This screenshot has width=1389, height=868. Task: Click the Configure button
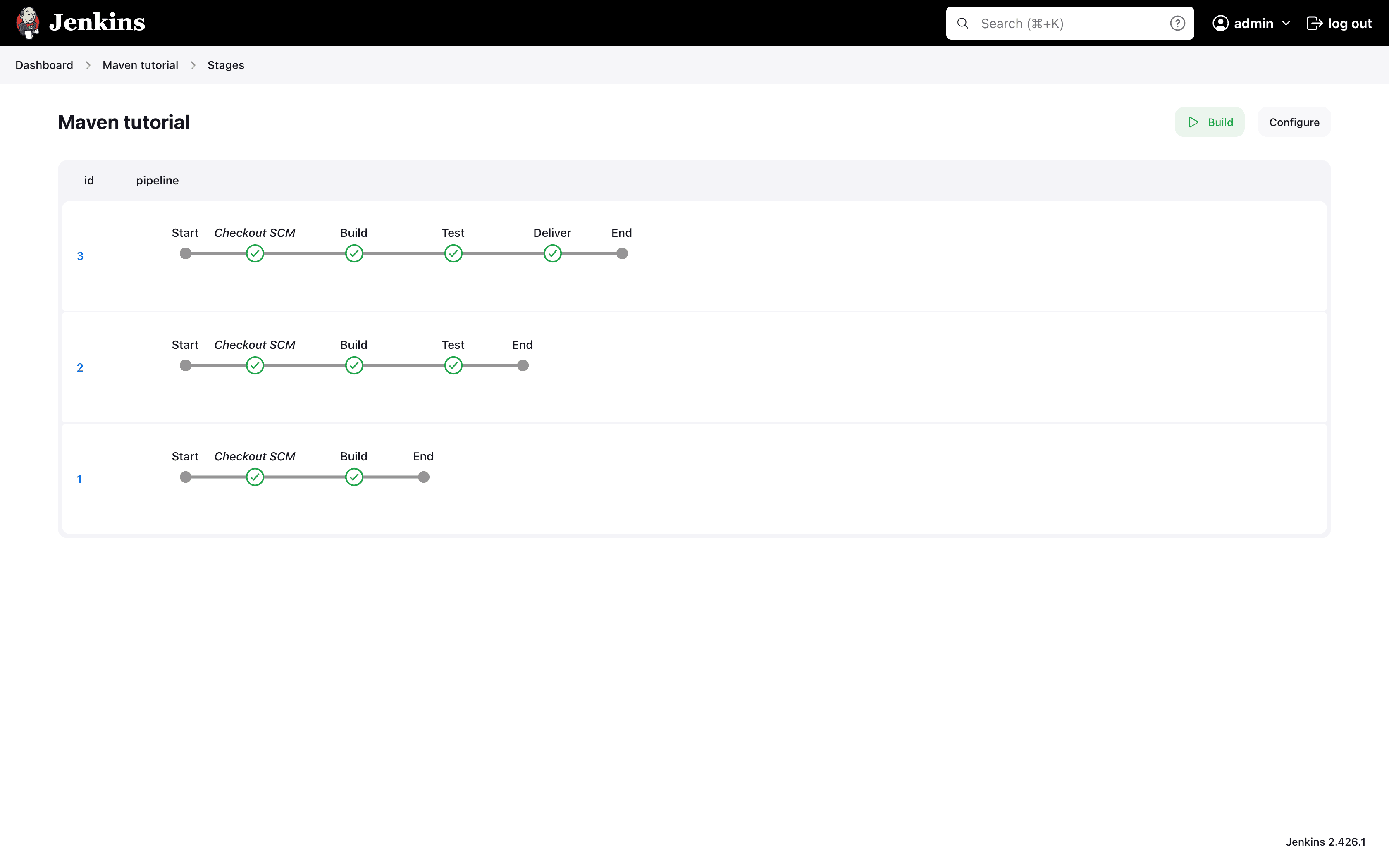pos(1294,122)
